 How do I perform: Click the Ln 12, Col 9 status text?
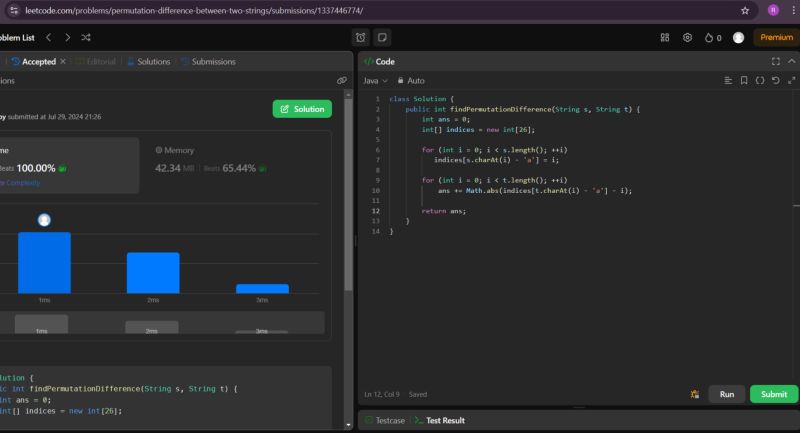coord(383,394)
